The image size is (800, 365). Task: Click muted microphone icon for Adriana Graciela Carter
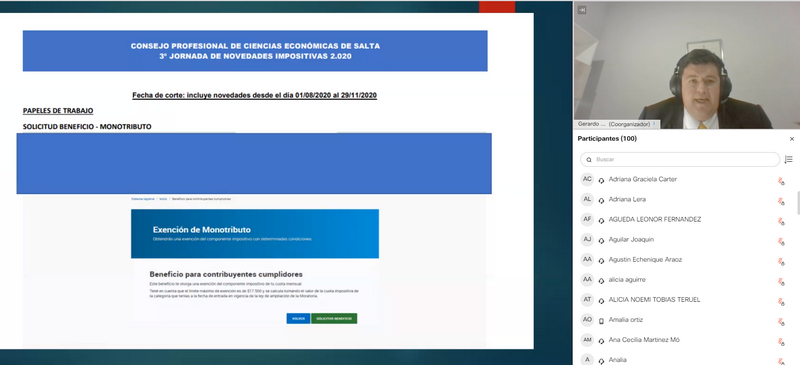781,180
